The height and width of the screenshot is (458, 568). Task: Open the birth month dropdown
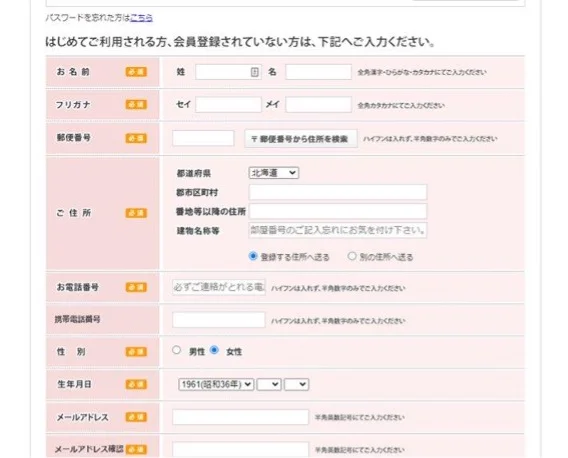tap(269, 384)
